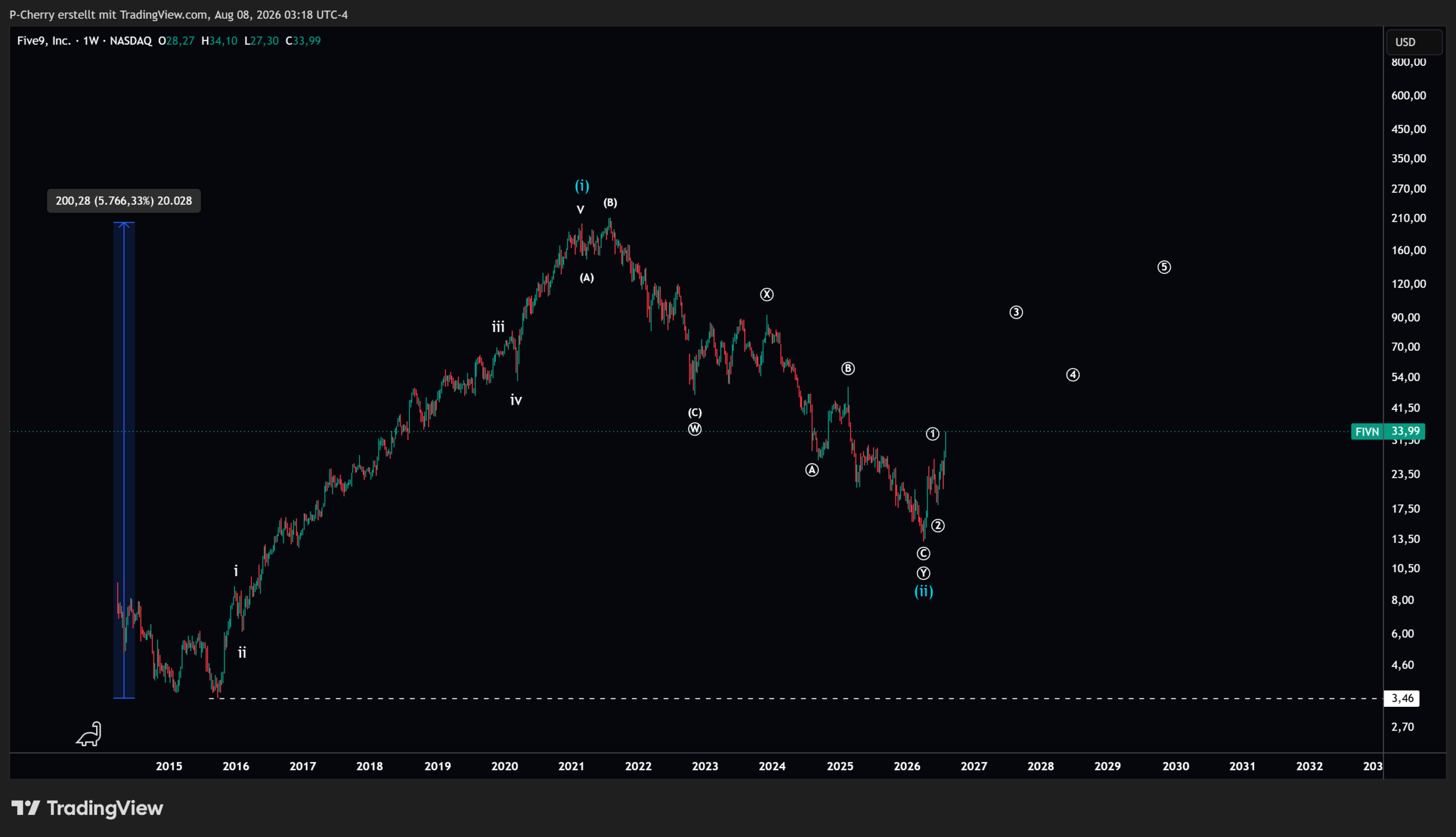This screenshot has height=837, width=1456.
Task: Select the circled 1 wave label
Action: (932, 434)
